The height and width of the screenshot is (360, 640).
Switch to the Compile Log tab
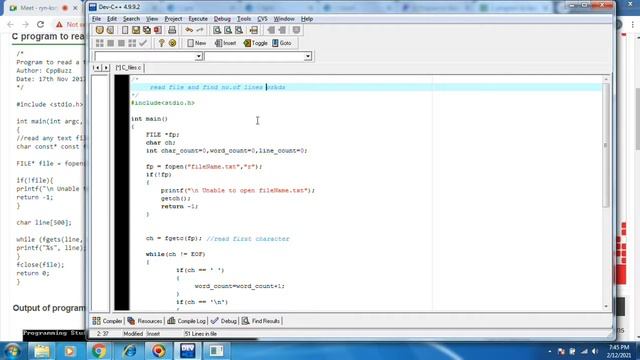tap(186, 321)
